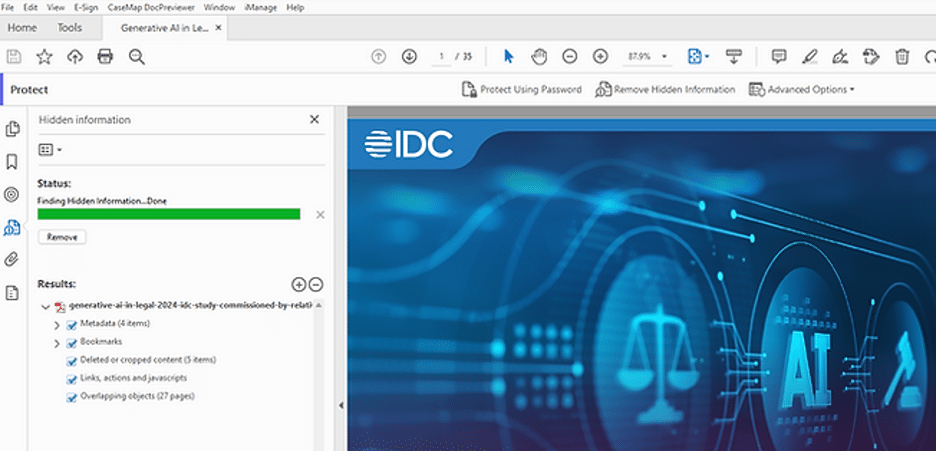The height and width of the screenshot is (452, 936).
Task: Open the Bookmarks sidebar panel icon
Action: point(12,161)
